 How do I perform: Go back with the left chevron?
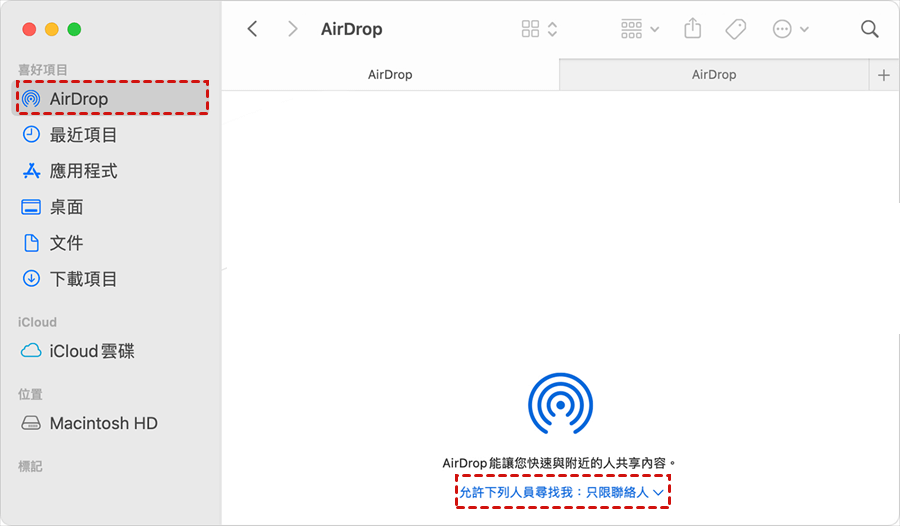pyautogui.click(x=252, y=29)
